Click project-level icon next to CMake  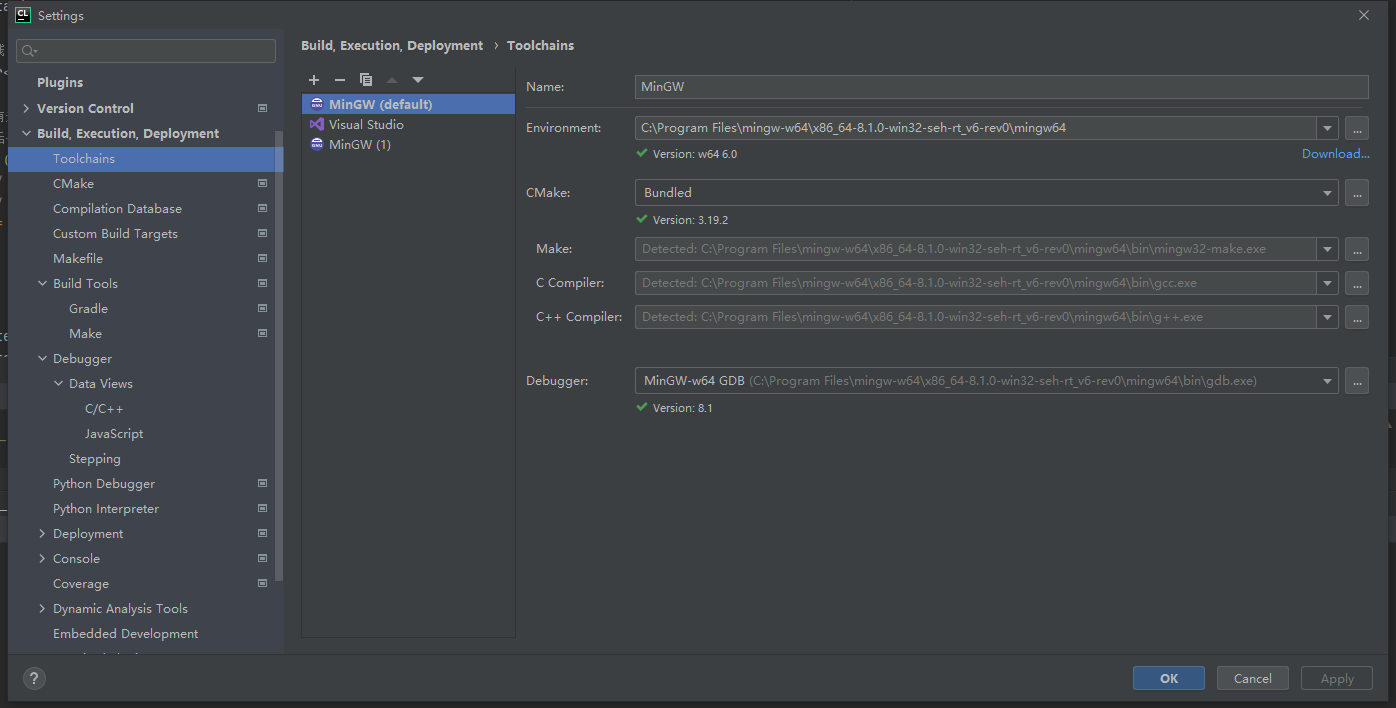tap(262, 183)
